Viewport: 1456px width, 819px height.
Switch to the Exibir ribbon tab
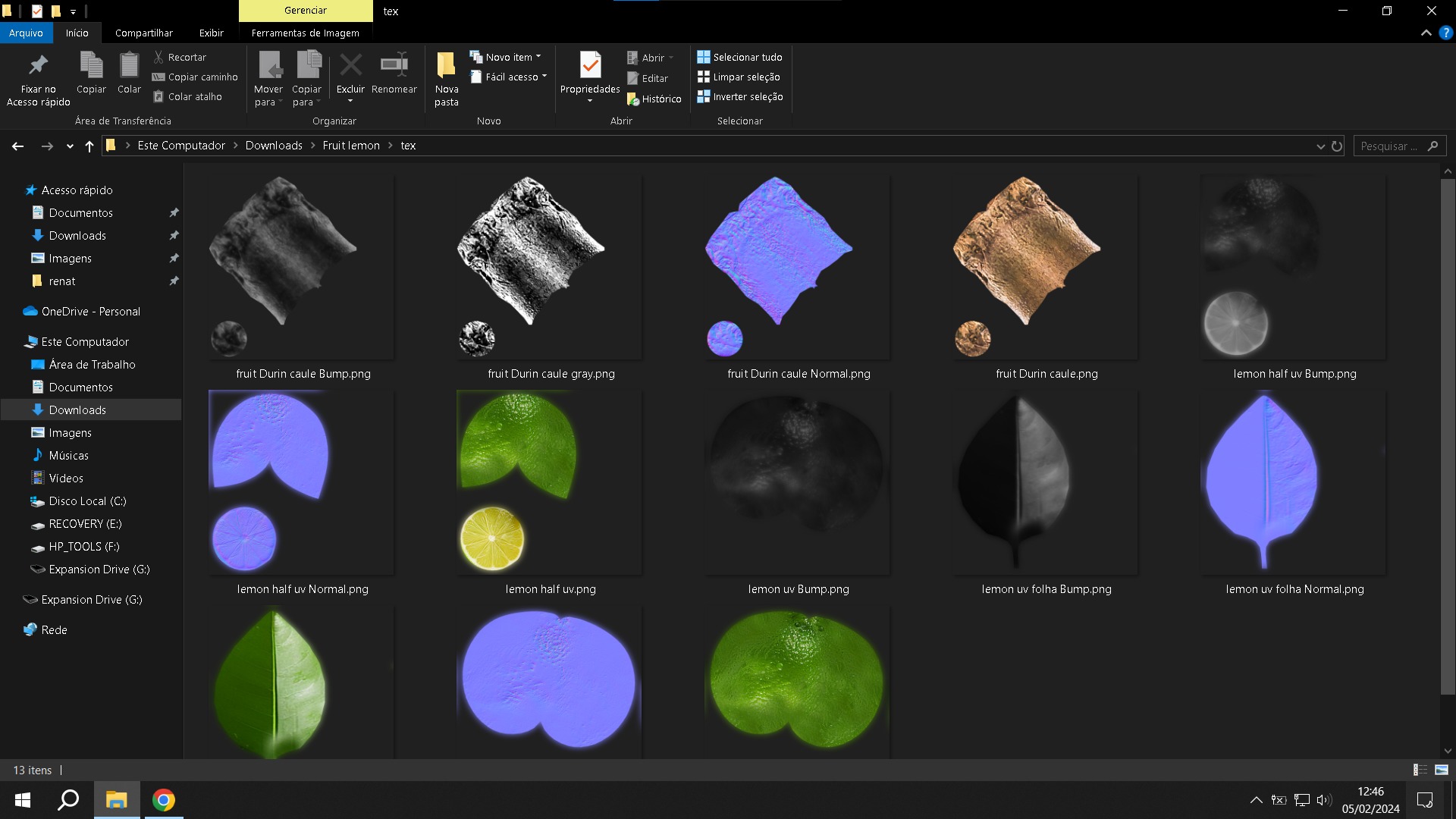tap(211, 33)
